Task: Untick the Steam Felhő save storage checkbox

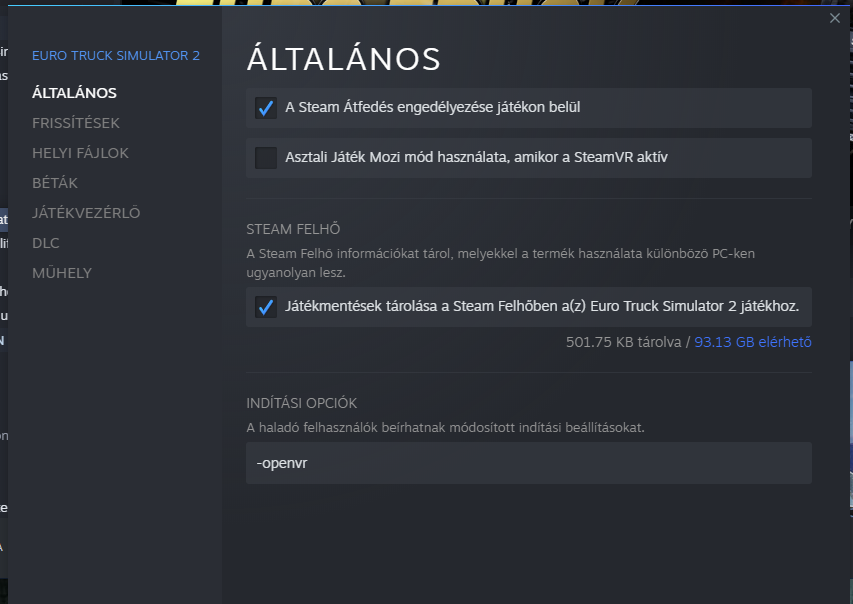Action: (x=266, y=307)
